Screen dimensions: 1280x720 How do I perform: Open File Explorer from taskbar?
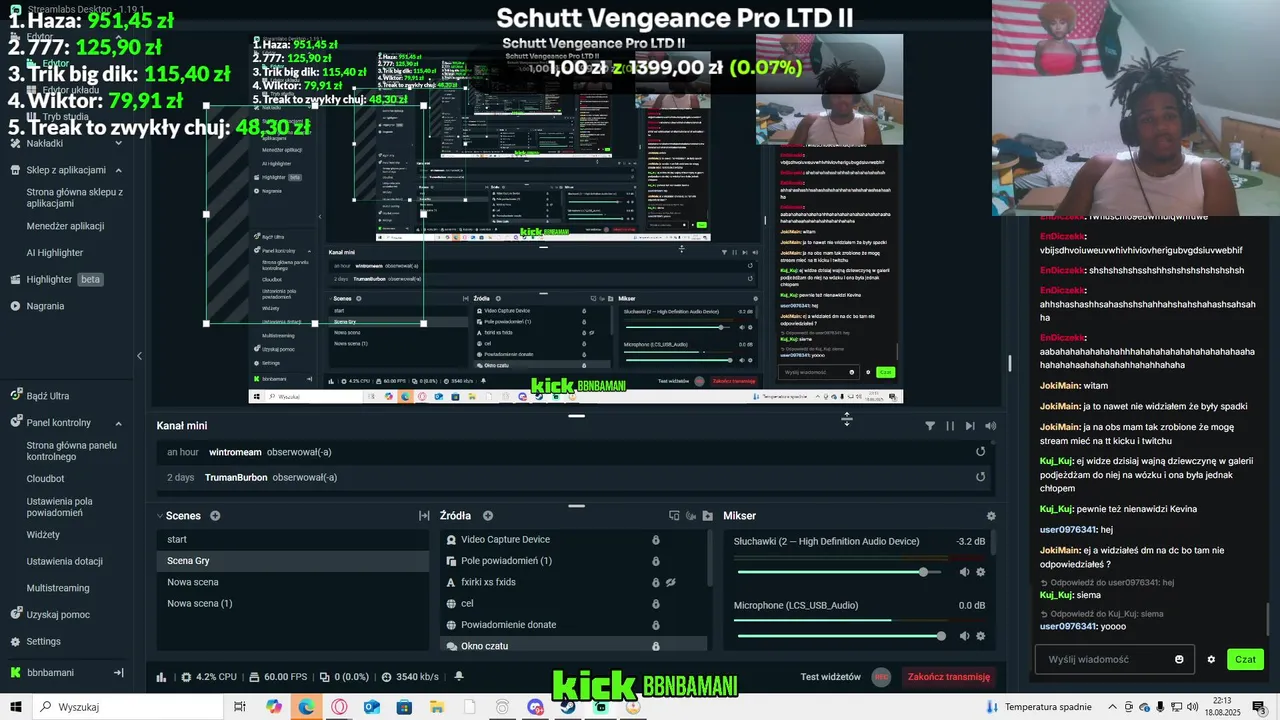437,707
